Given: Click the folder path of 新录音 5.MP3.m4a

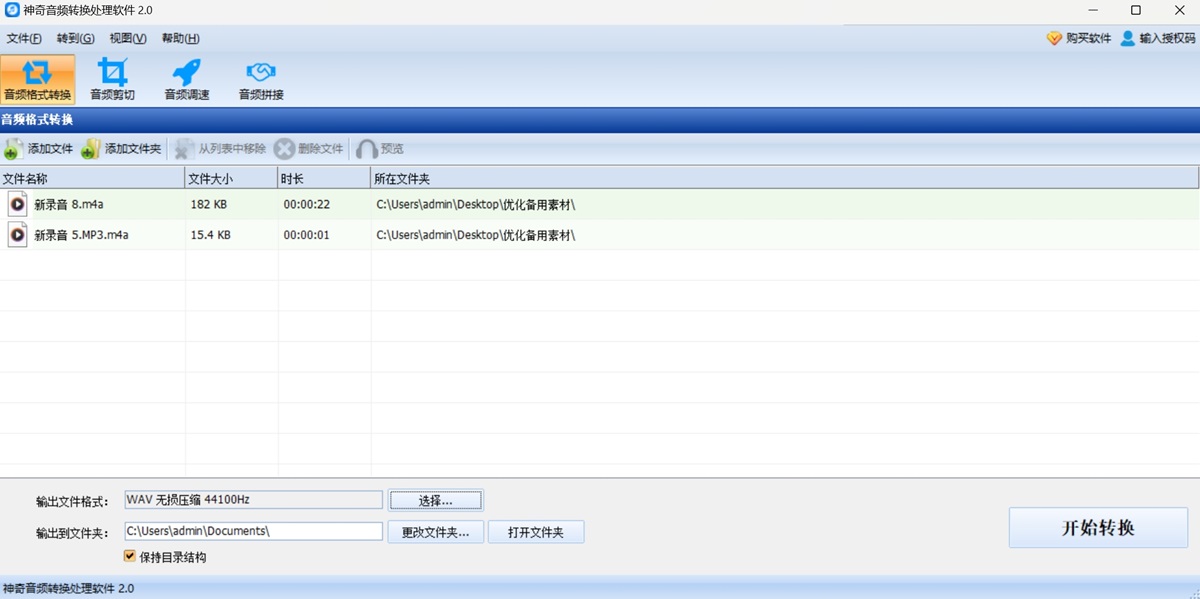Looking at the screenshot, I should [x=475, y=236].
